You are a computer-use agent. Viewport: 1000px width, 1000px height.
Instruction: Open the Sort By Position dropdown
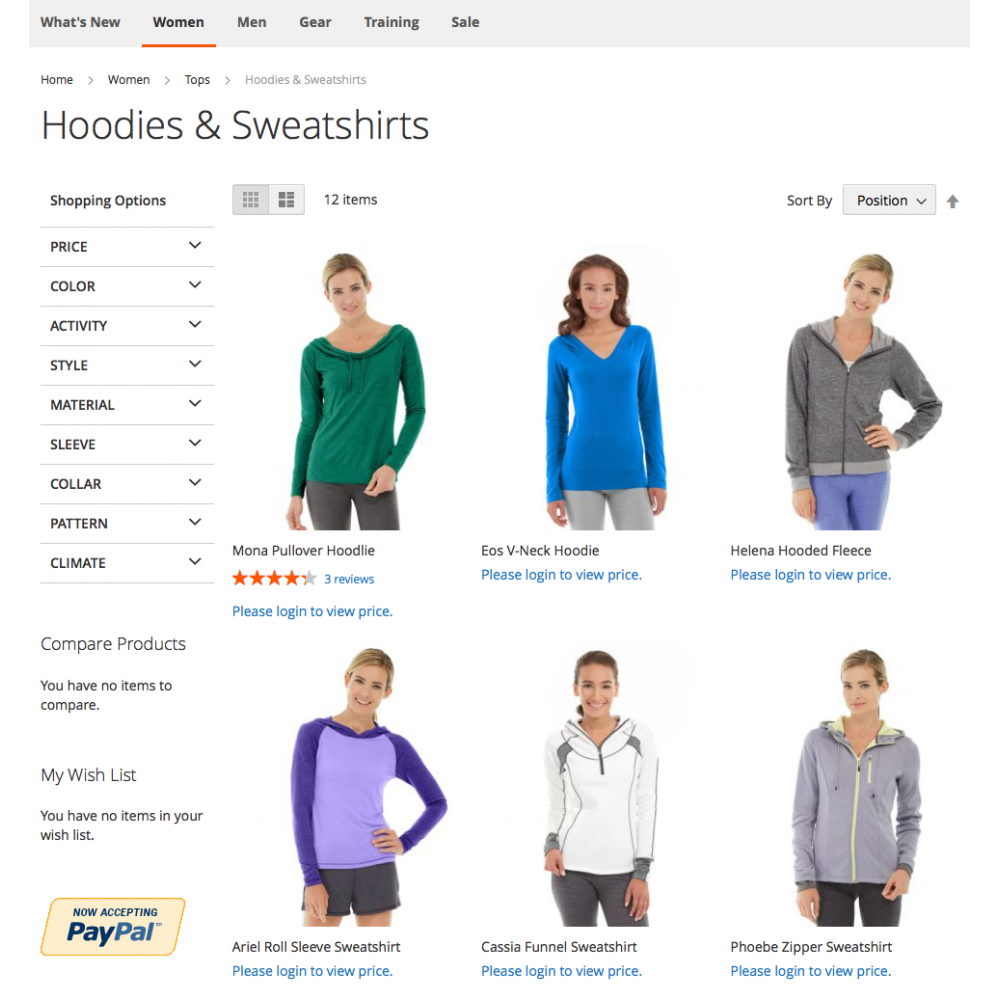889,200
